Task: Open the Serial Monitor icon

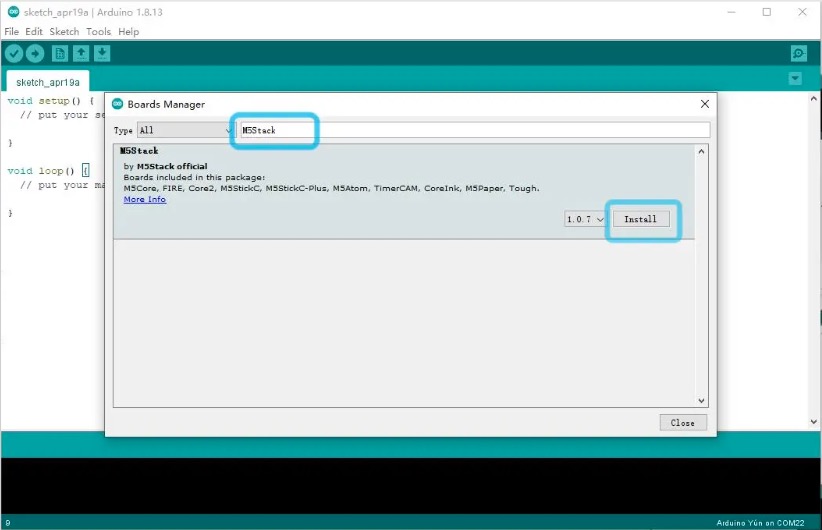Action: tap(799, 53)
